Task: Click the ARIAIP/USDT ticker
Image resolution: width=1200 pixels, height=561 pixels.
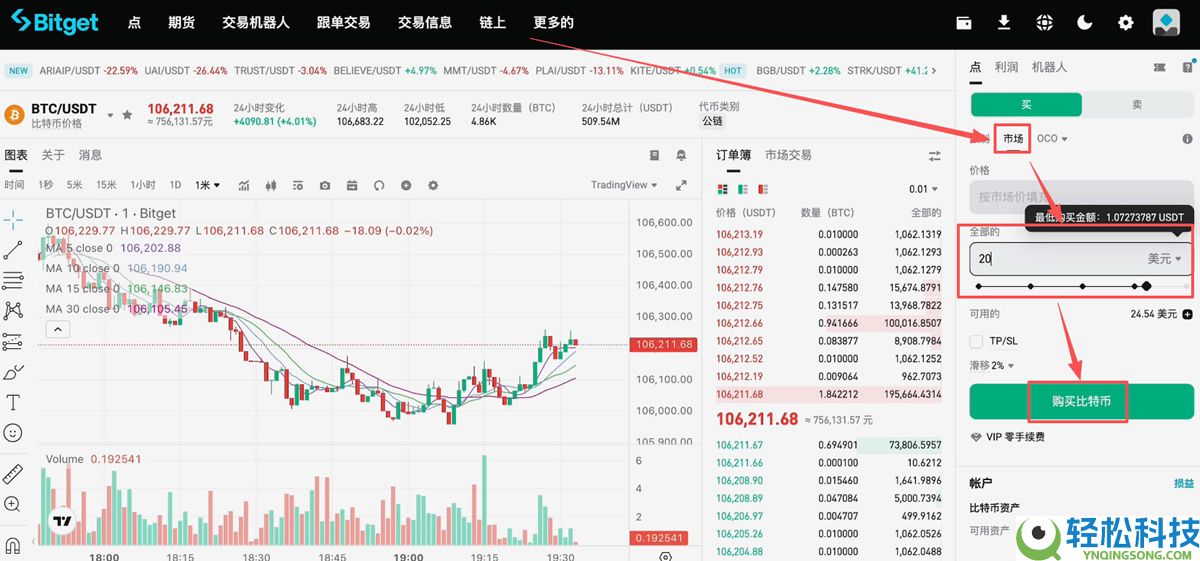Action: pyautogui.click(x=88, y=71)
